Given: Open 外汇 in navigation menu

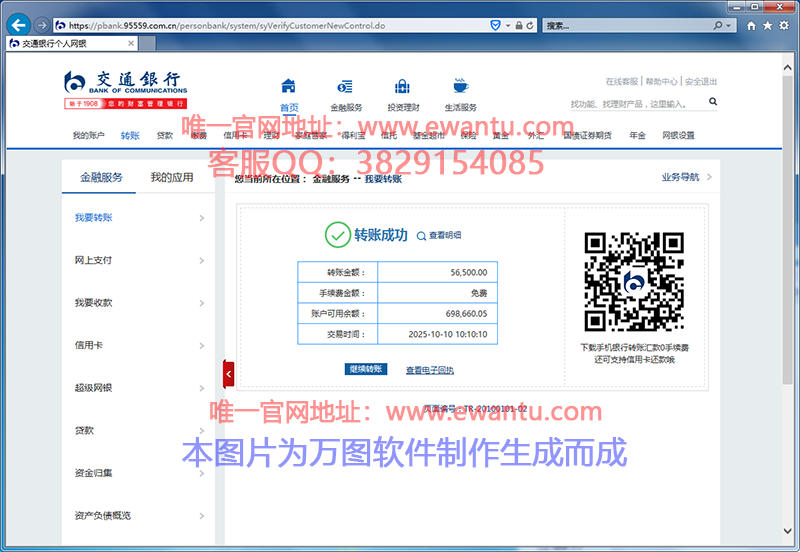Looking at the screenshot, I should coord(535,135).
